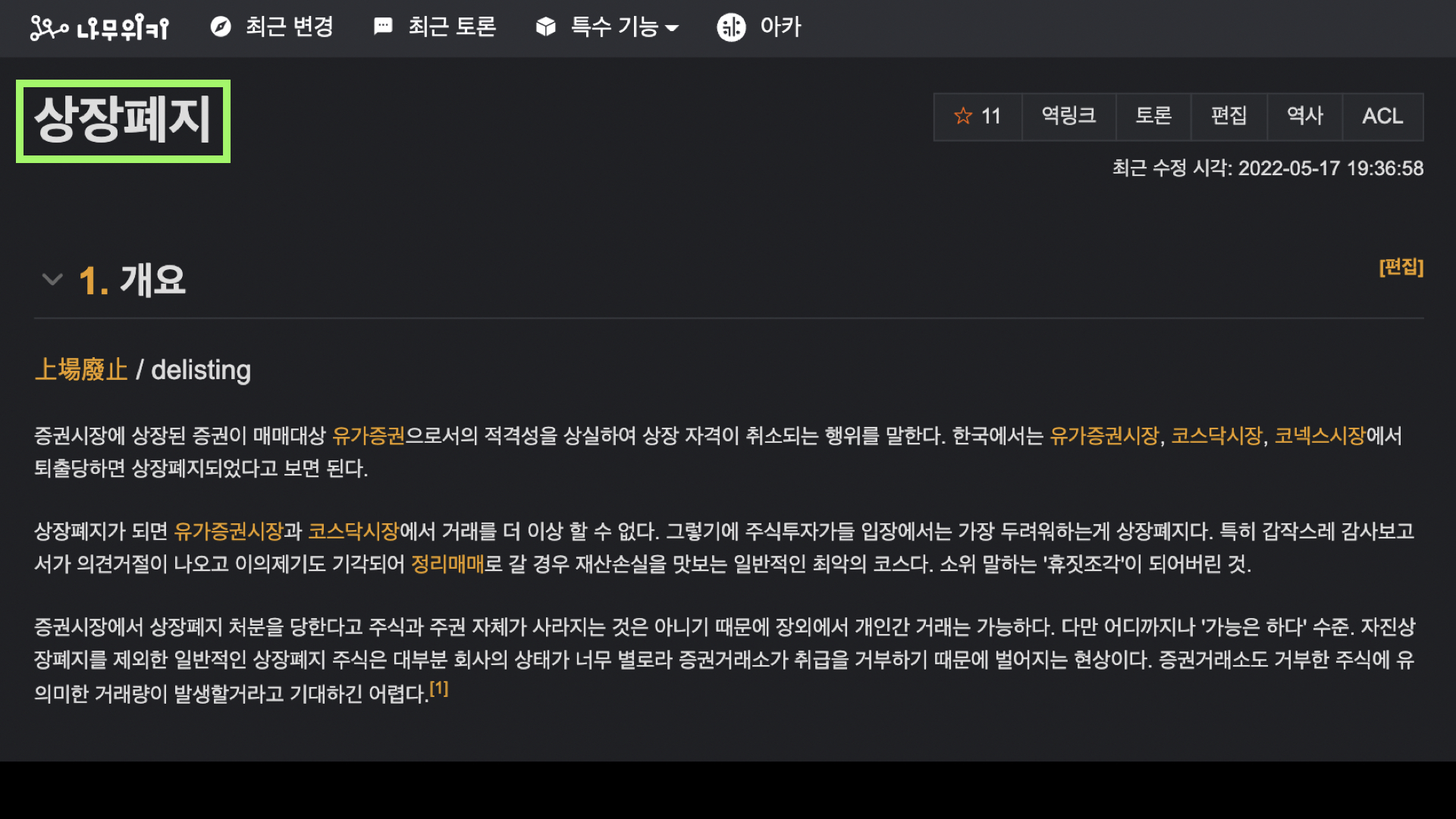Follow the 上場廢止 hanja link
This screenshot has height=819, width=1456.
(x=81, y=370)
